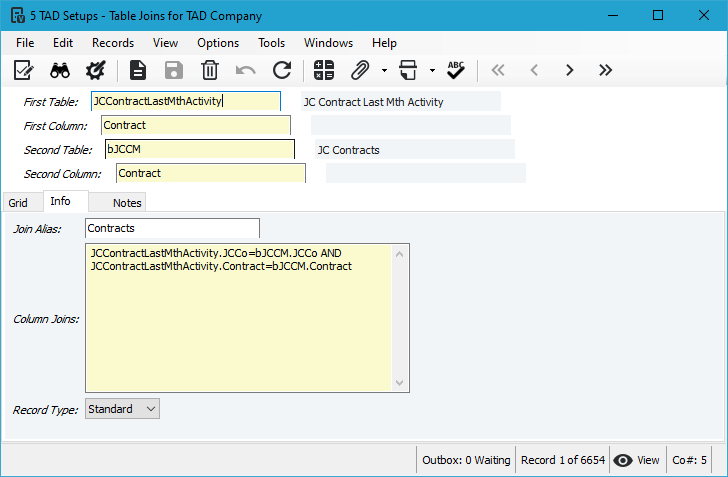Jump to the first record with double-left arrows
Image resolution: width=728 pixels, height=477 pixels.
(498, 70)
